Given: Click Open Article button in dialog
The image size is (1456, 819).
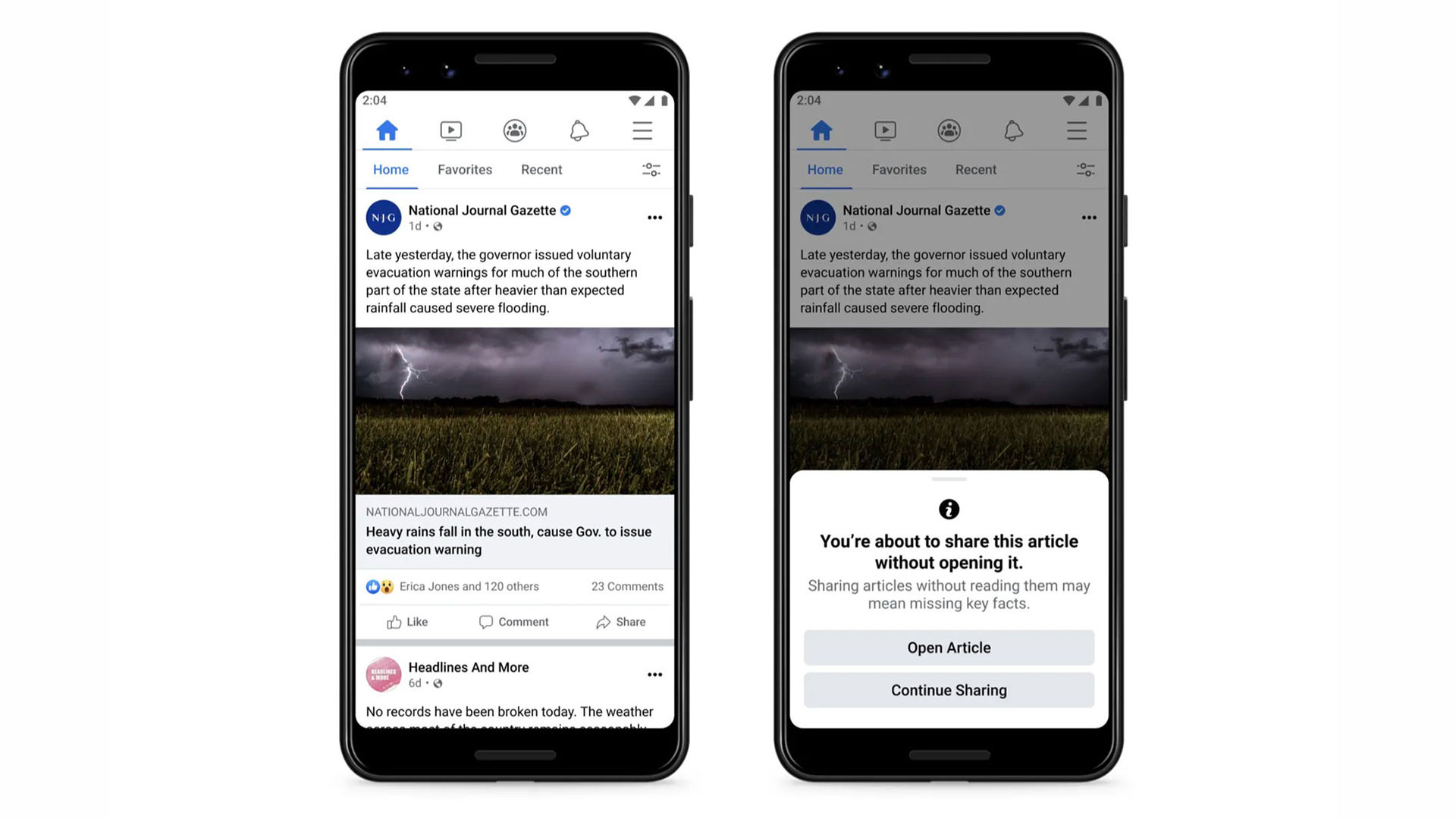Looking at the screenshot, I should [949, 647].
